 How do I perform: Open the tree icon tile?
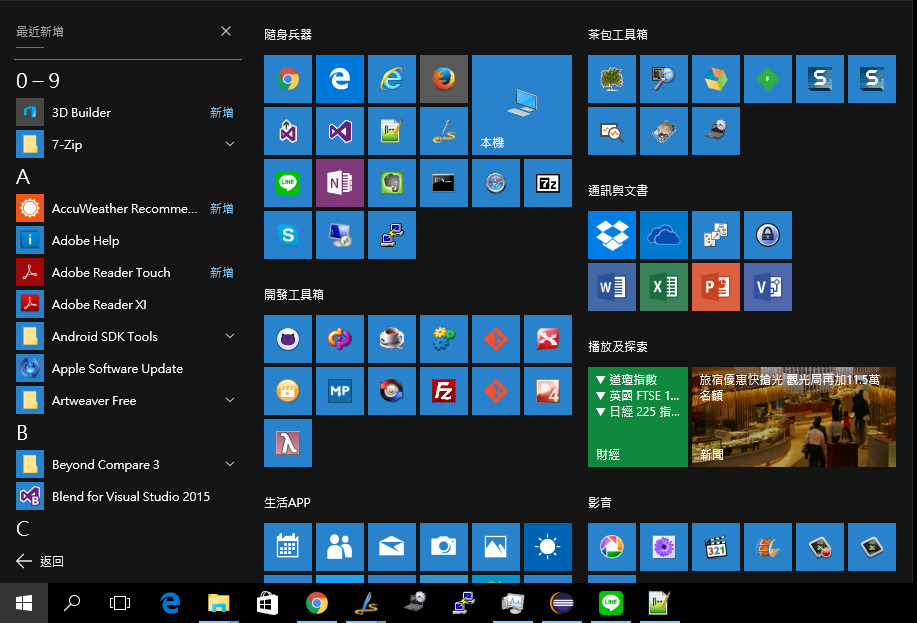(612, 79)
